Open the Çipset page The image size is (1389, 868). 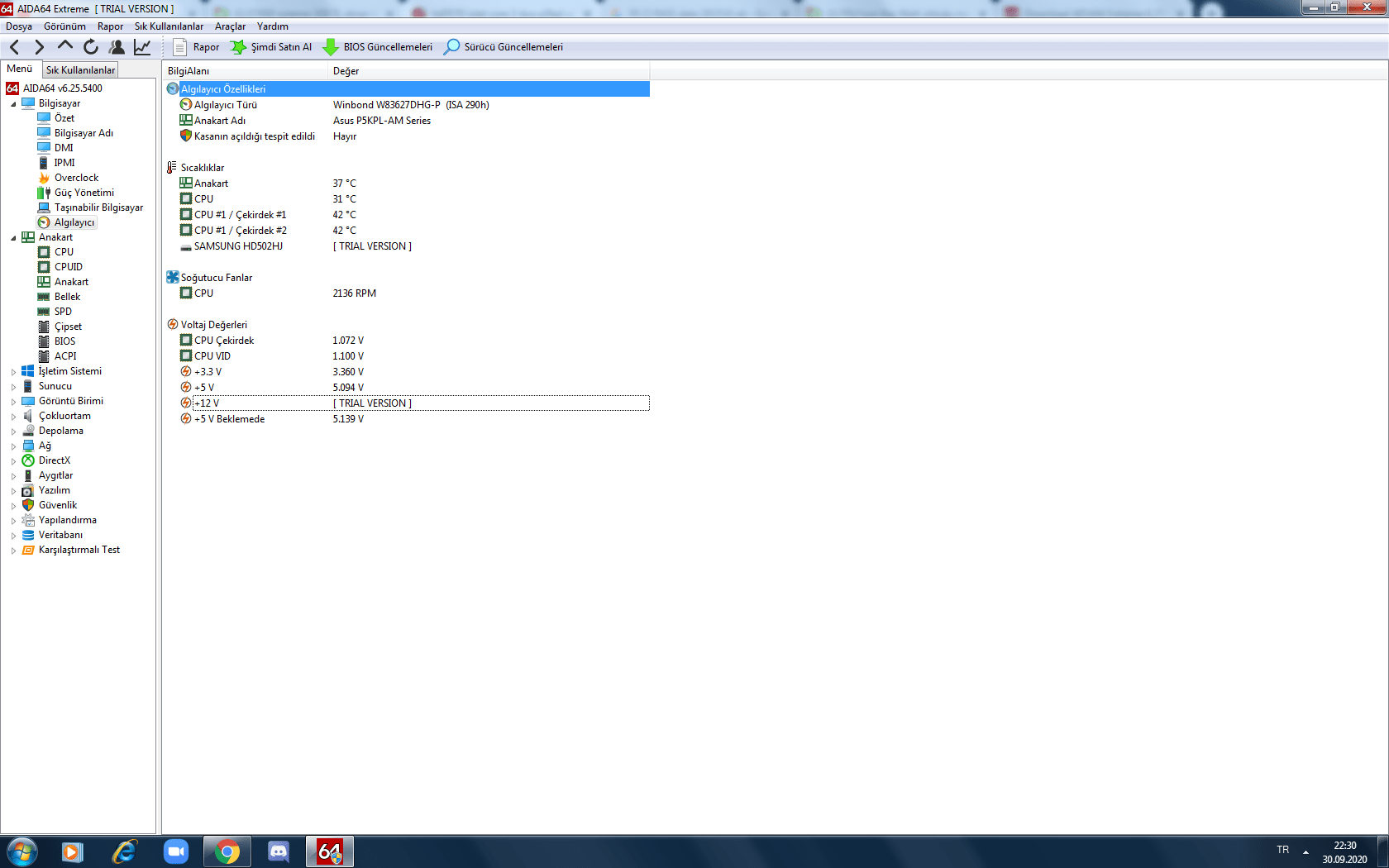pos(68,327)
